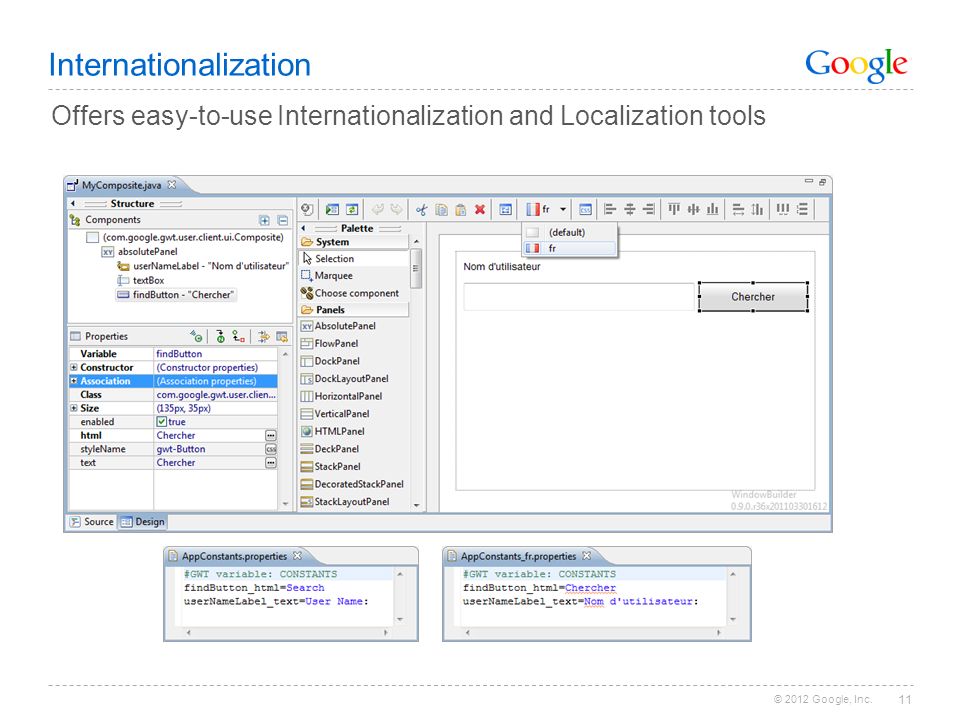Click the convert local to field icon
The image size is (960, 720).
[239, 336]
